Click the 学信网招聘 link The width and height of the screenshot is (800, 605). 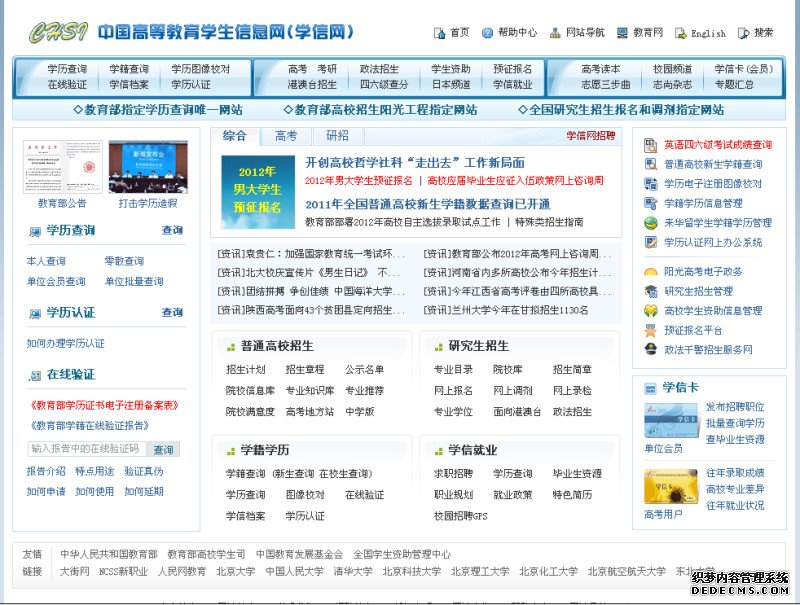[591, 136]
